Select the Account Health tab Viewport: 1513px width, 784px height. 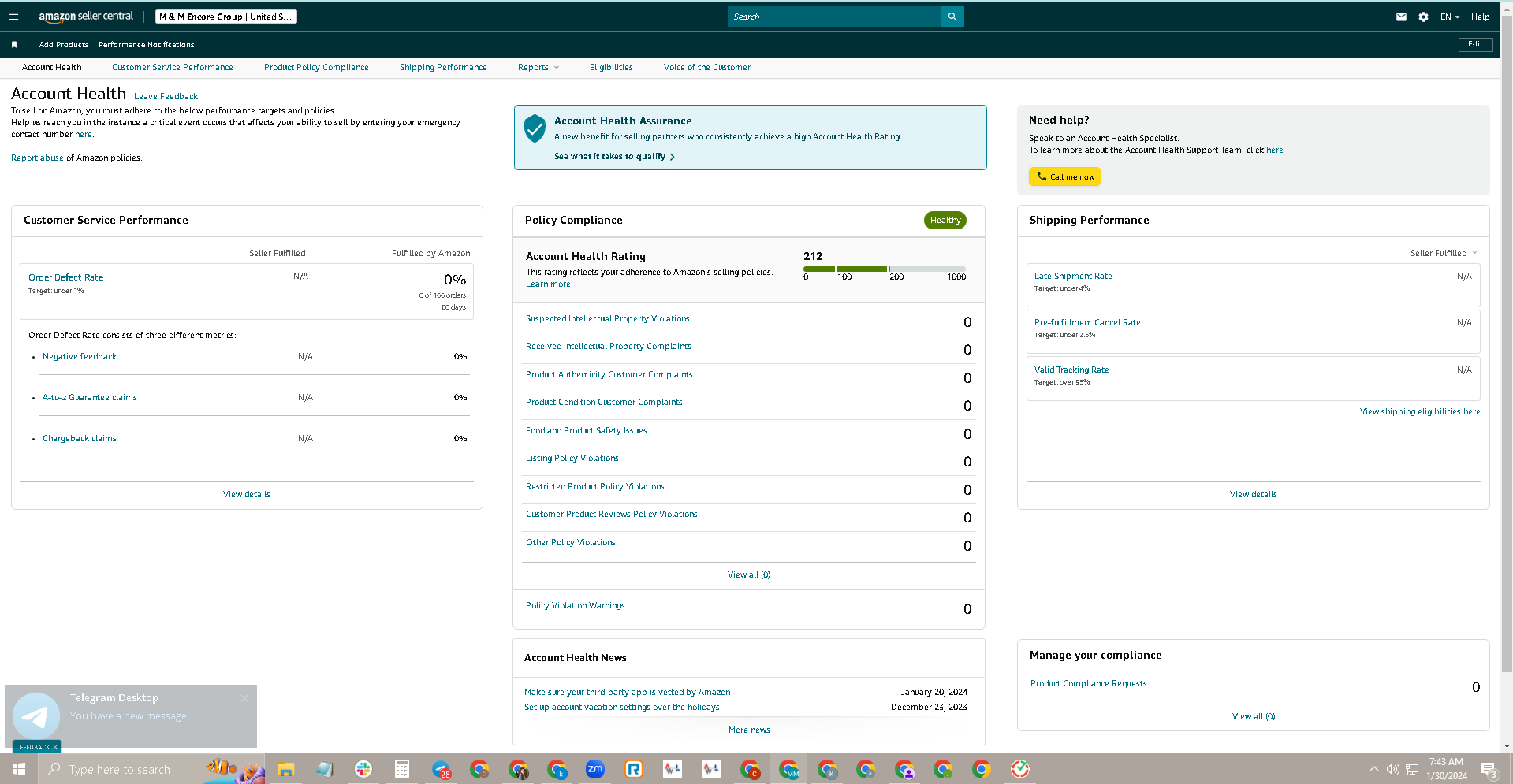[x=52, y=68]
